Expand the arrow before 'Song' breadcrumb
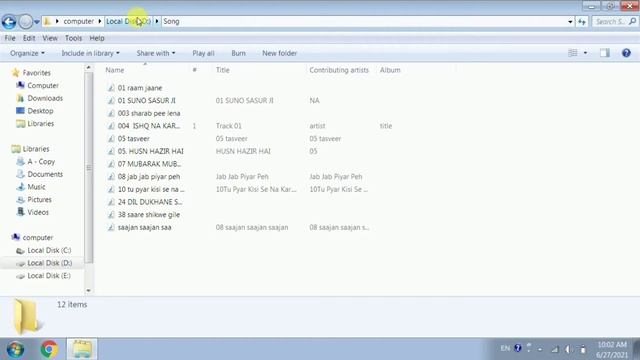This screenshot has width=640, height=360. click(157, 21)
